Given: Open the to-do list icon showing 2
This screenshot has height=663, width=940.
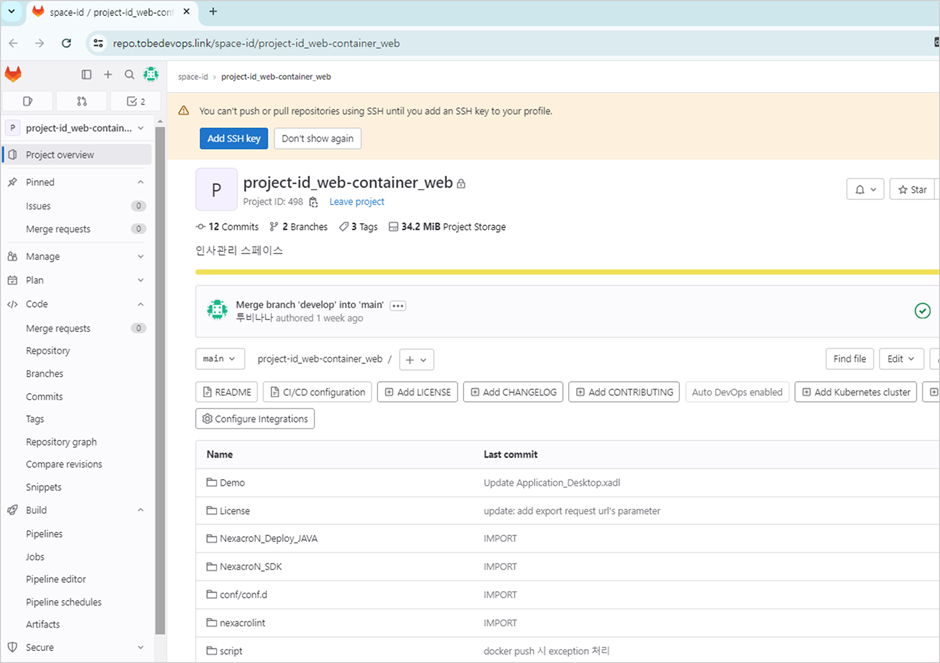Looking at the screenshot, I should [x=134, y=101].
